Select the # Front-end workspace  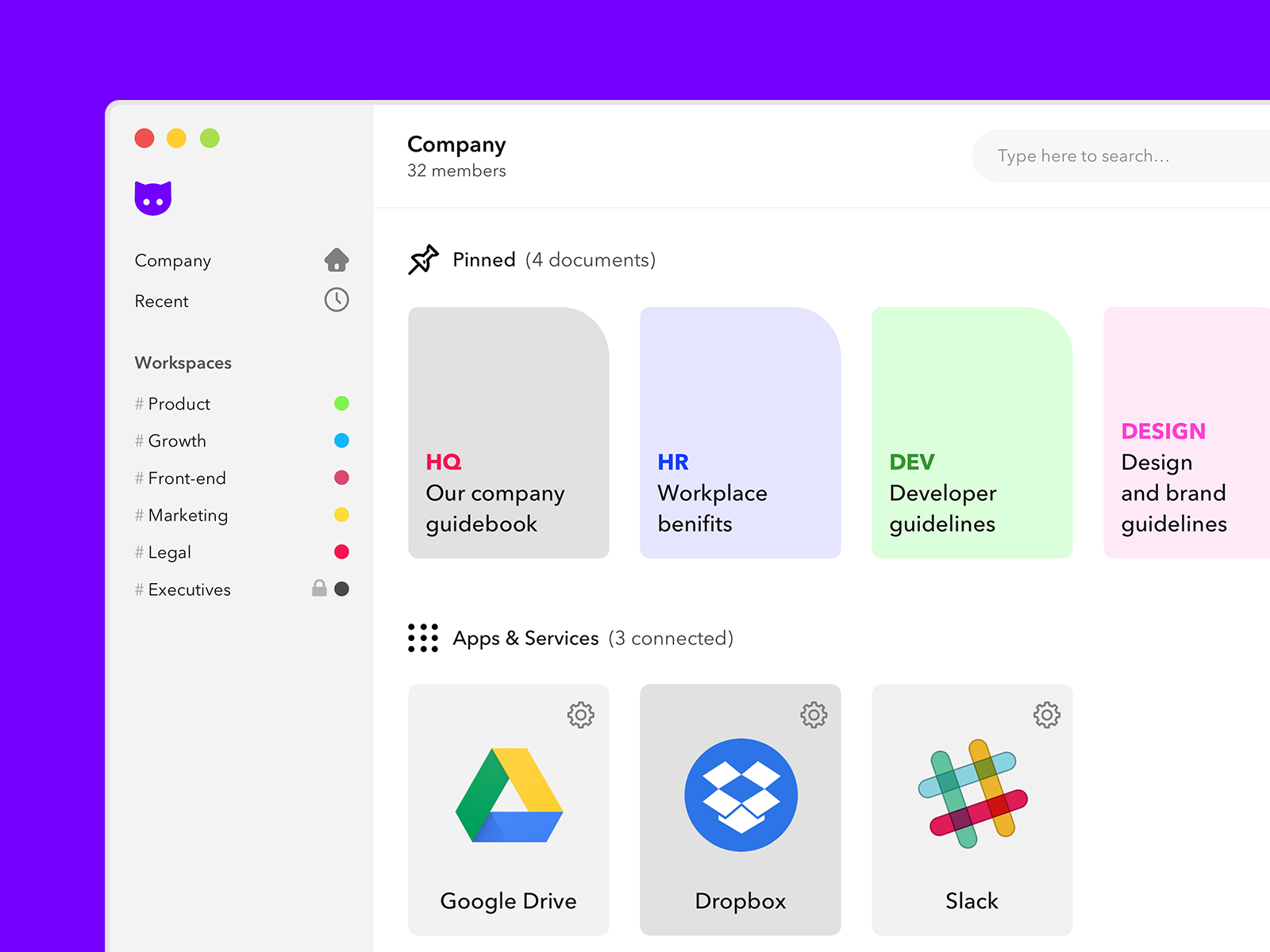tap(242, 478)
